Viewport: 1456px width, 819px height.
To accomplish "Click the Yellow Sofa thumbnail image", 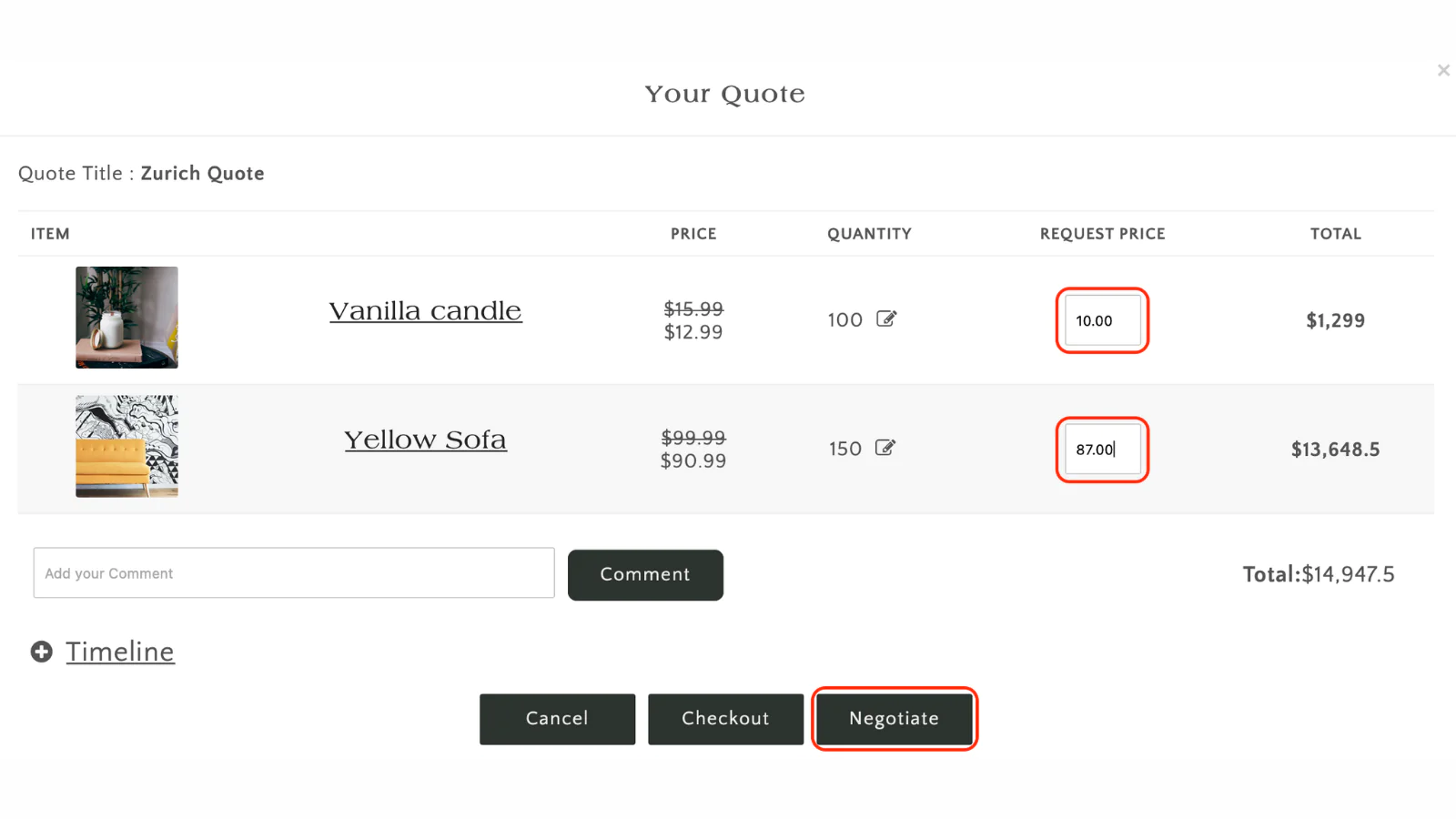I will click(x=126, y=446).
